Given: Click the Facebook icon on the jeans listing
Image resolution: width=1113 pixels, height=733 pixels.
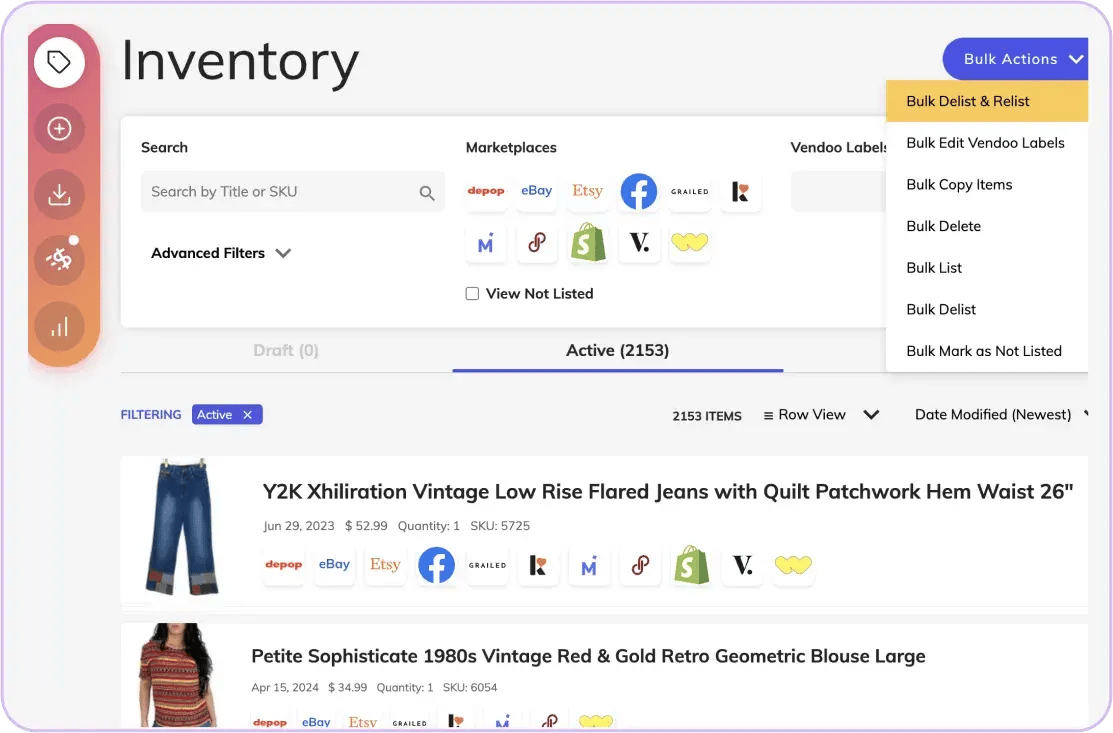Looking at the screenshot, I should click(x=436, y=565).
